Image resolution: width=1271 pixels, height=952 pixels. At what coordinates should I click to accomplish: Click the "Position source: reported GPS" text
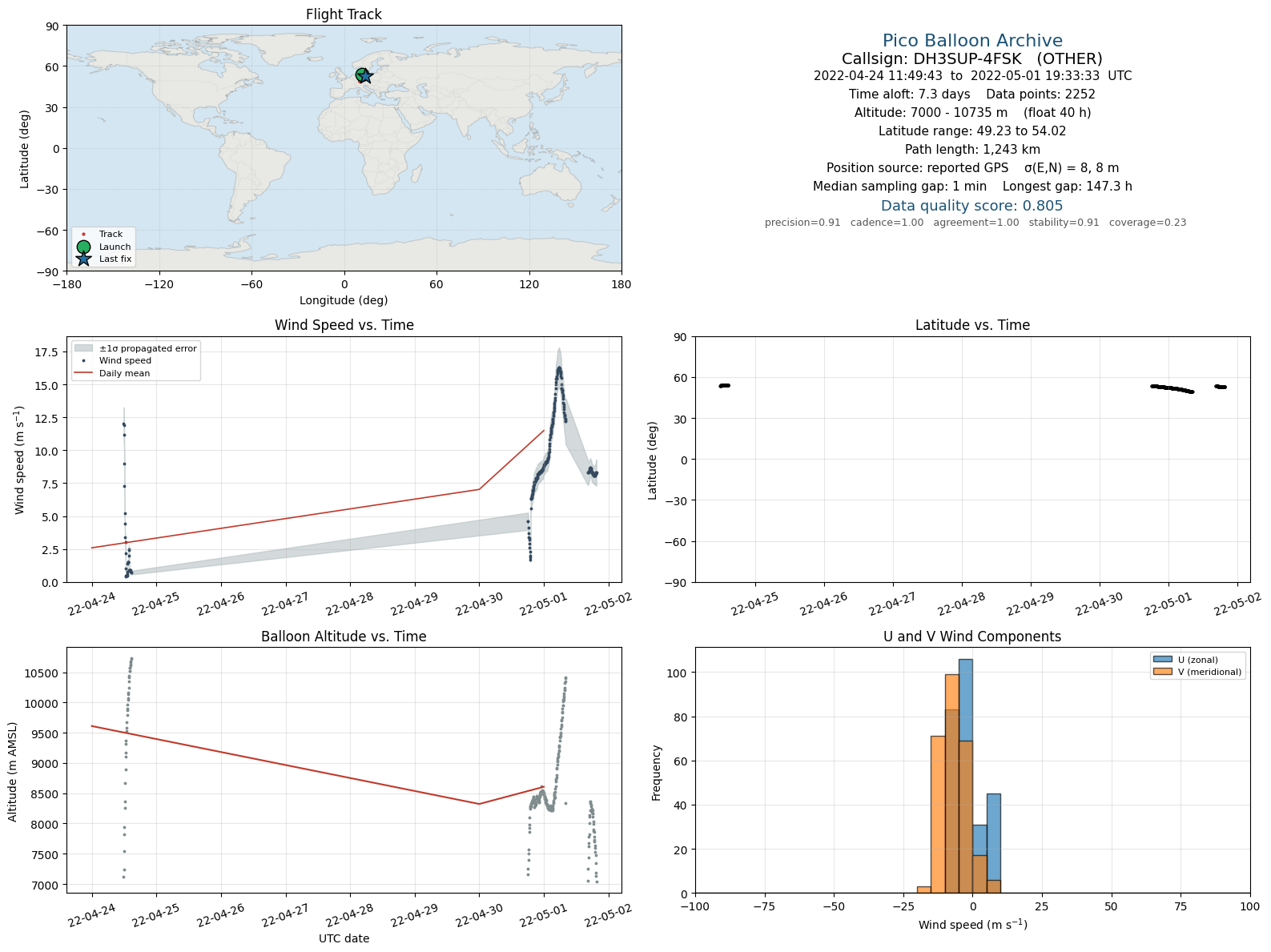coord(918,168)
